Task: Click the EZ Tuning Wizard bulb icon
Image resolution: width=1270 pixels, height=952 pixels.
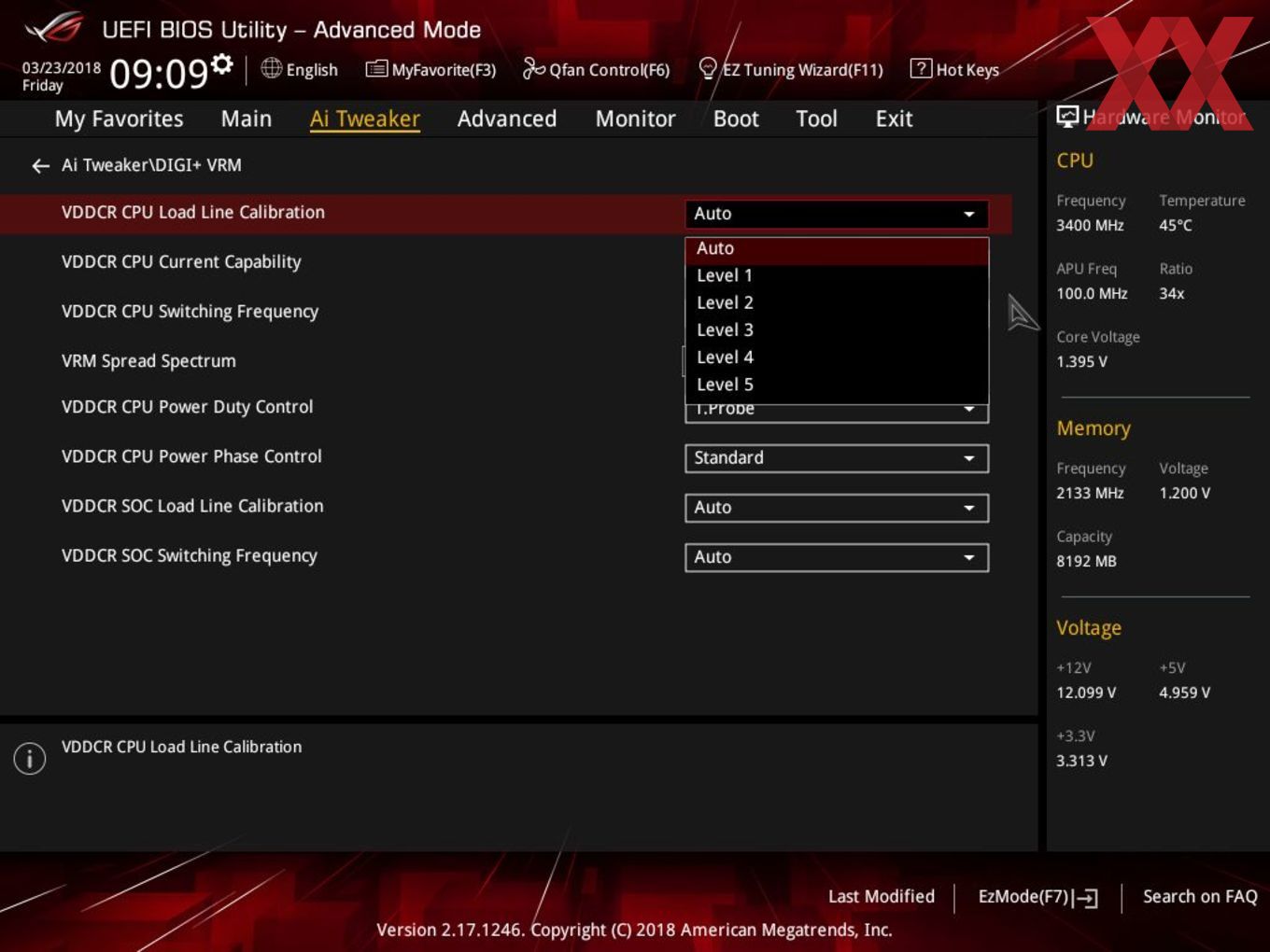Action: click(x=708, y=68)
